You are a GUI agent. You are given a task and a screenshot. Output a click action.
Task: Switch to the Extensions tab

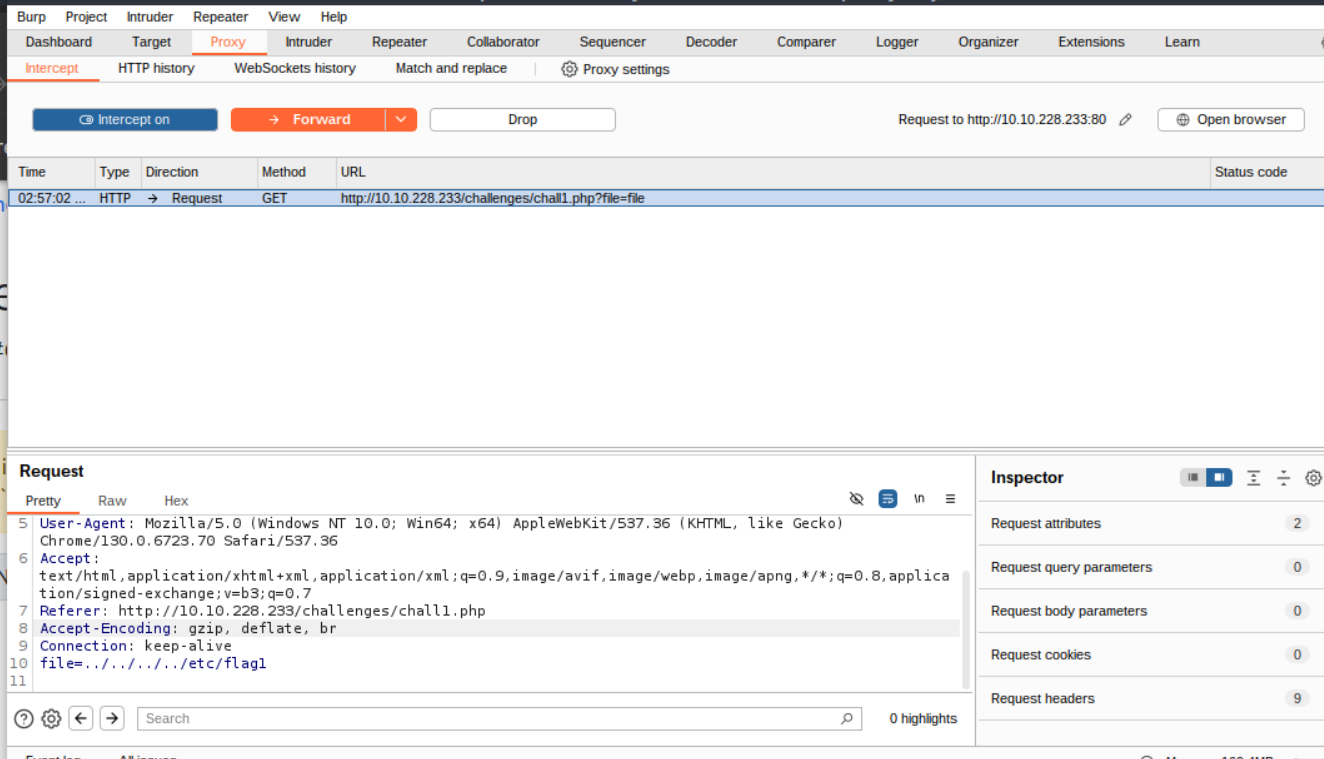pyautogui.click(x=1091, y=42)
